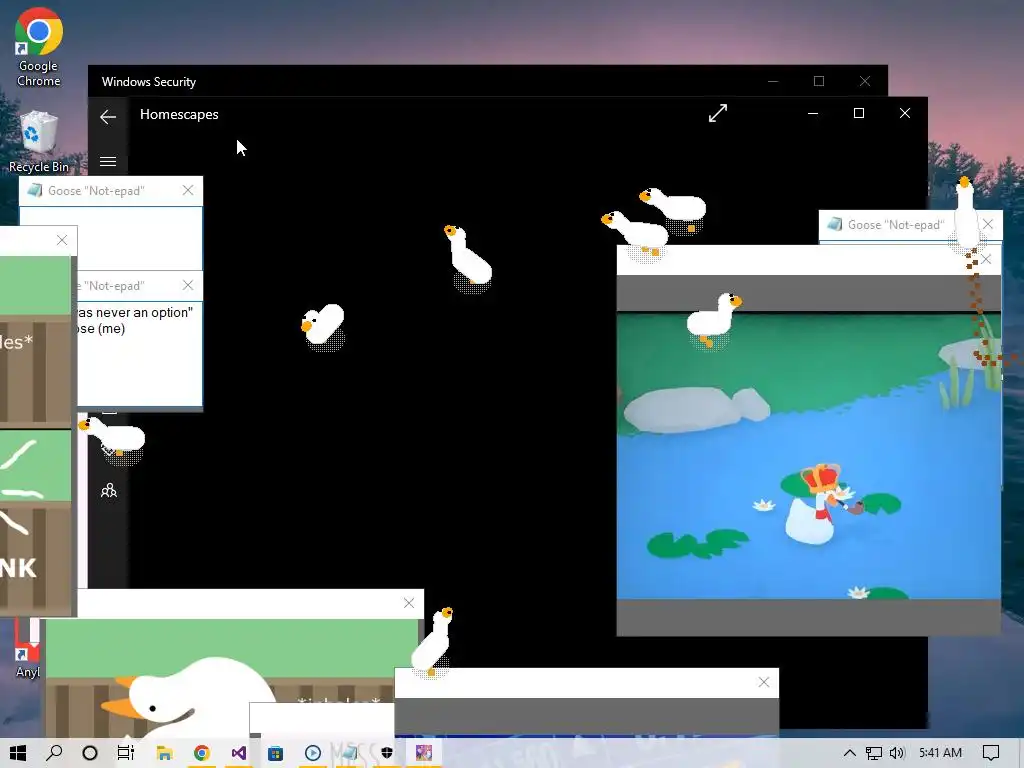Close the Not-epad containing "never an option"

pos(188,285)
